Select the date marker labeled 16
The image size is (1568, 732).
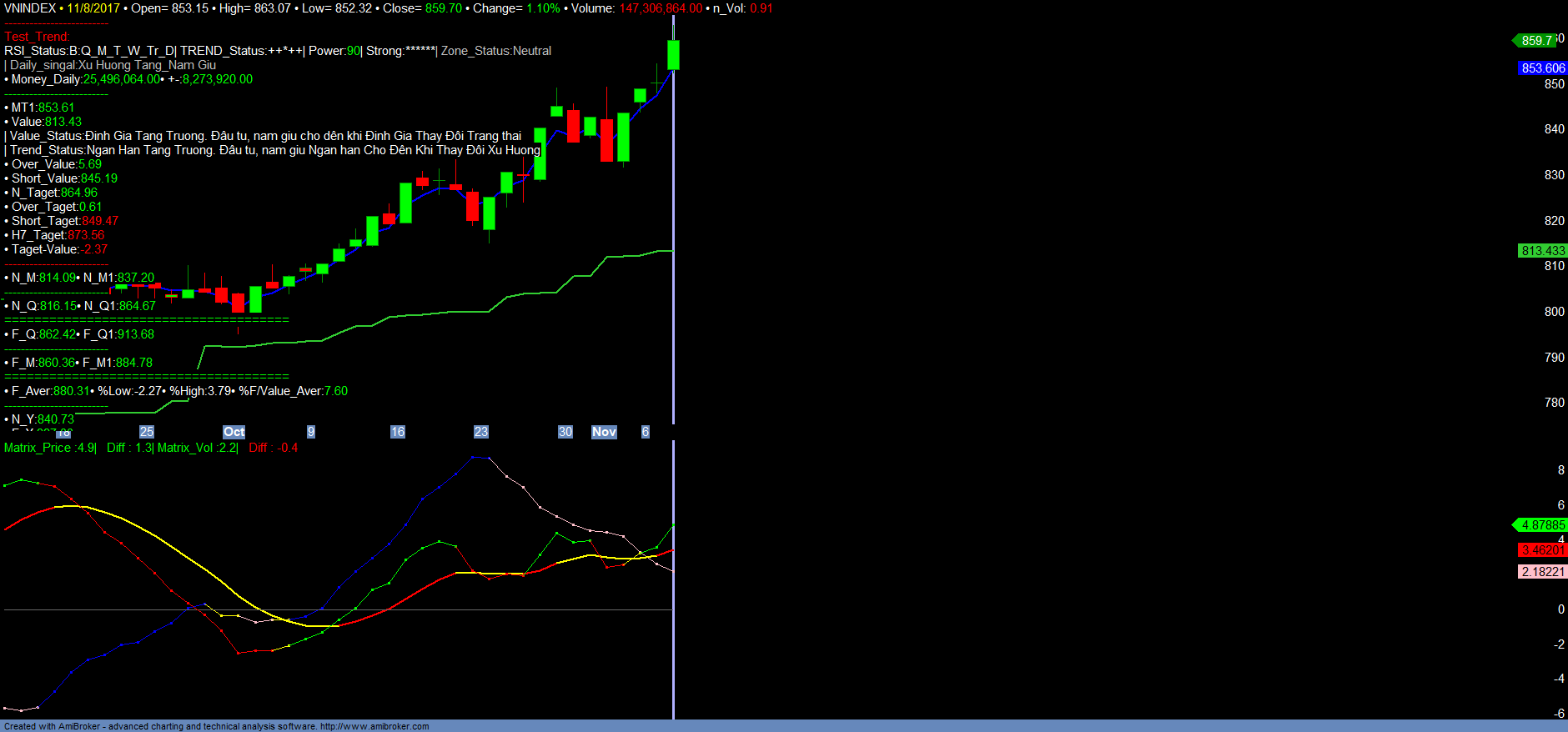(x=398, y=432)
